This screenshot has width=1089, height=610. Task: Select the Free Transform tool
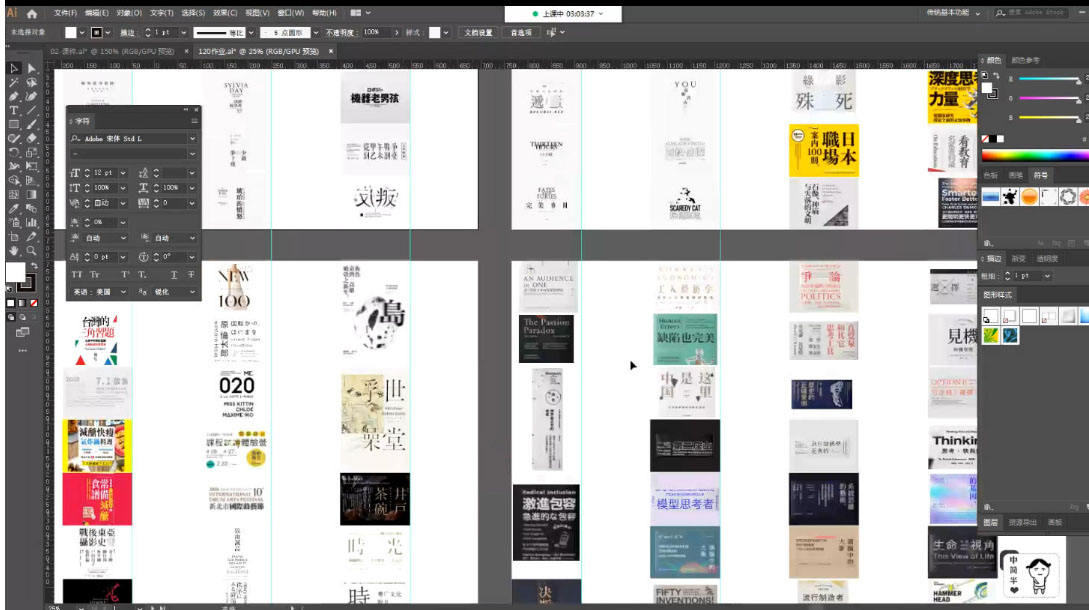pyautogui.click(x=31, y=167)
